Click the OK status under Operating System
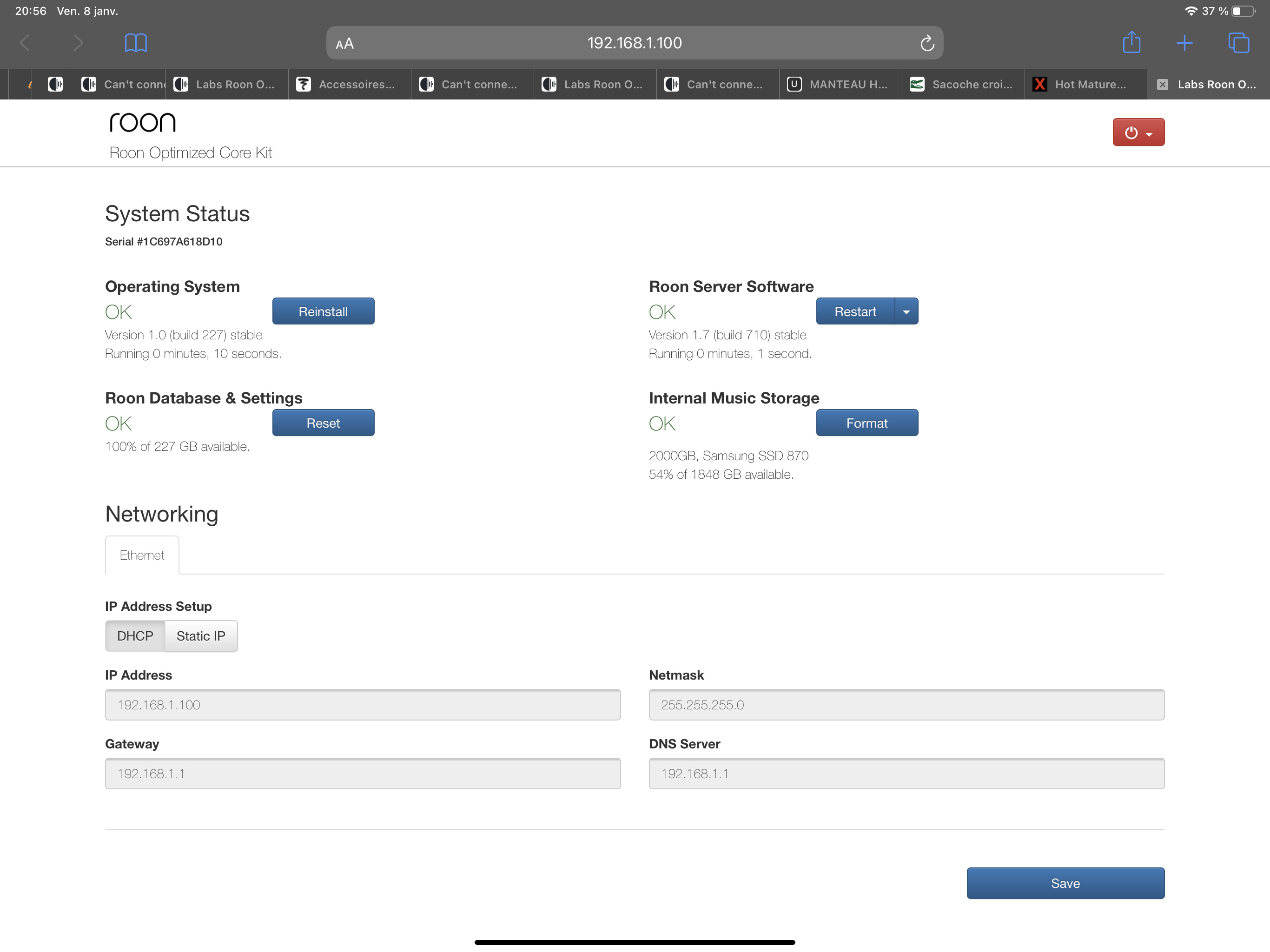 [x=118, y=312]
